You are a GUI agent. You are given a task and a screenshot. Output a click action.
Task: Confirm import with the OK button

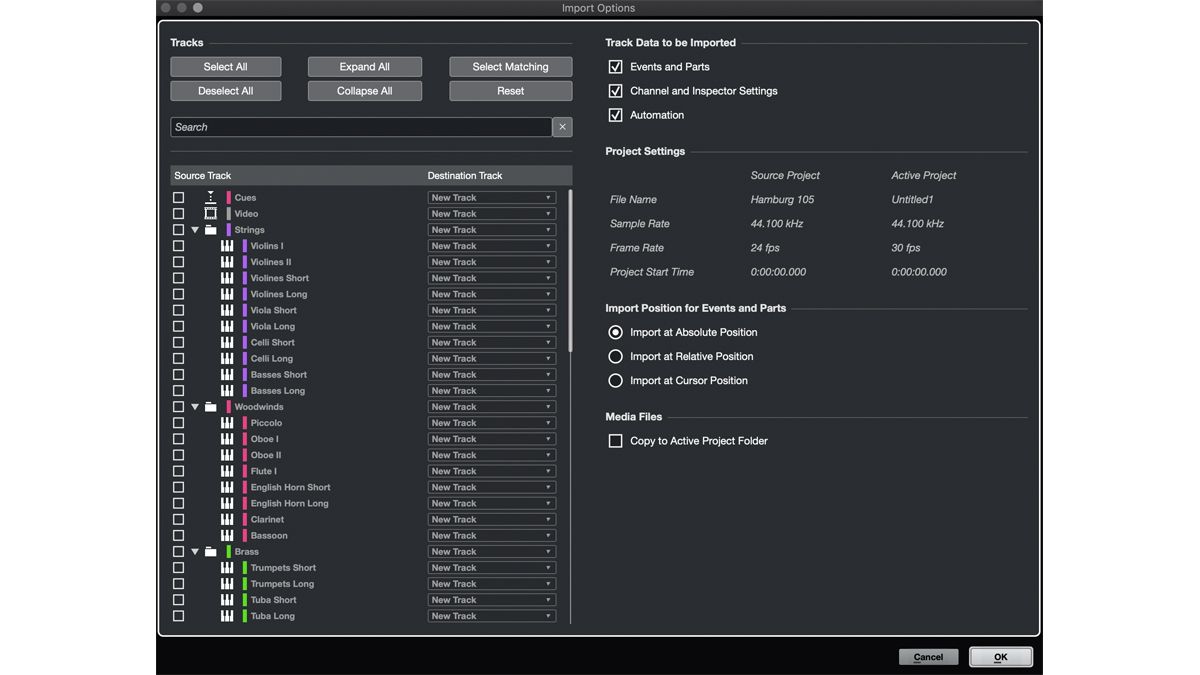(1000, 657)
